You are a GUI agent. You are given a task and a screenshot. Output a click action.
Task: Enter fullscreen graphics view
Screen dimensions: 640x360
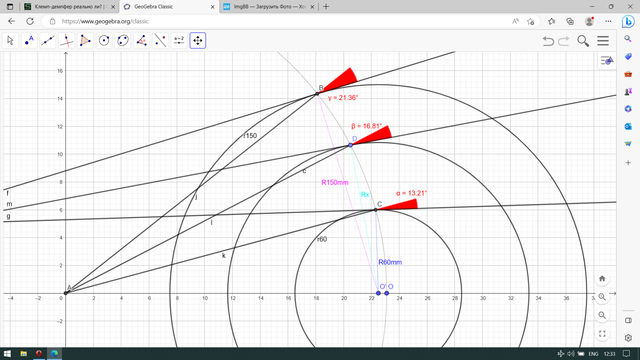[x=602, y=333]
